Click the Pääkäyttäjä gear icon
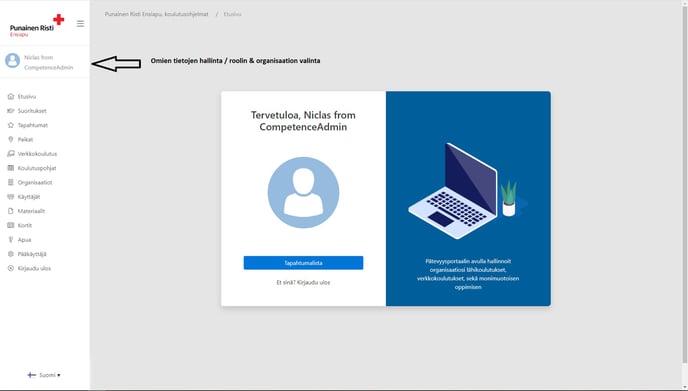Image resolution: width=688 pixels, height=391 pixels. 11,254
